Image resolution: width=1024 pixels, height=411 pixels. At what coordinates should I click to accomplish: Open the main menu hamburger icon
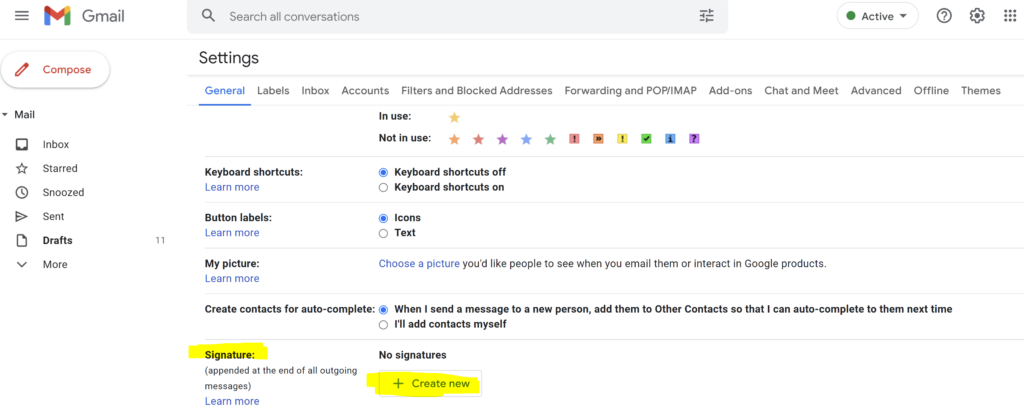point(22,16)
